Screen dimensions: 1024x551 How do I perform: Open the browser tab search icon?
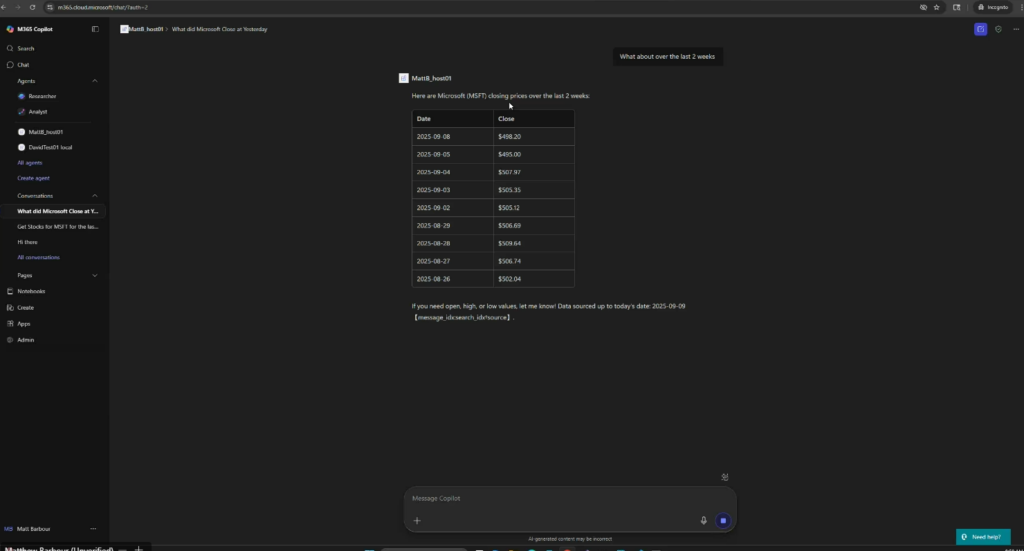tap(957, 7)
